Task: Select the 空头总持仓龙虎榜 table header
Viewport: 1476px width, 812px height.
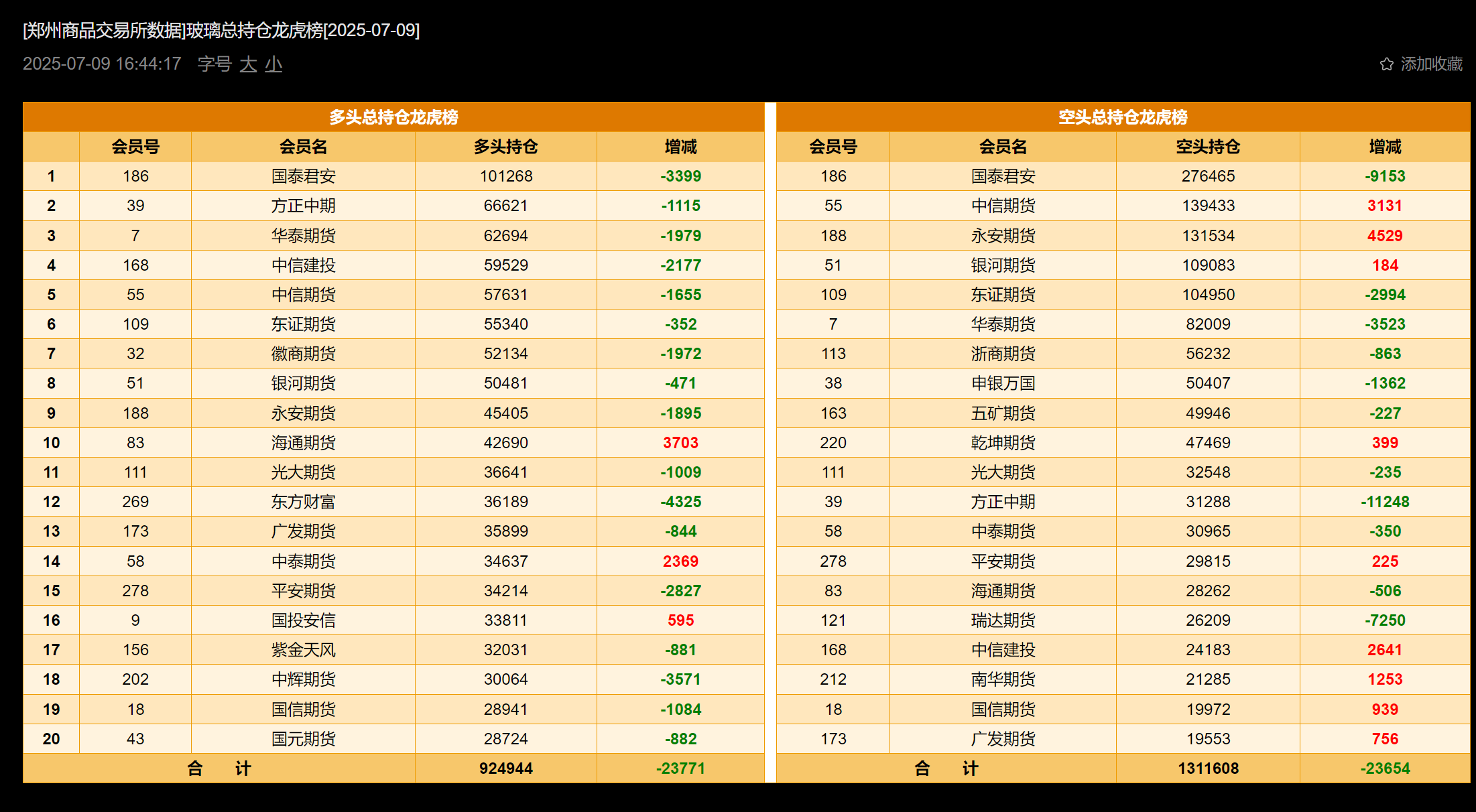Action: click(x=1123, y=117)
